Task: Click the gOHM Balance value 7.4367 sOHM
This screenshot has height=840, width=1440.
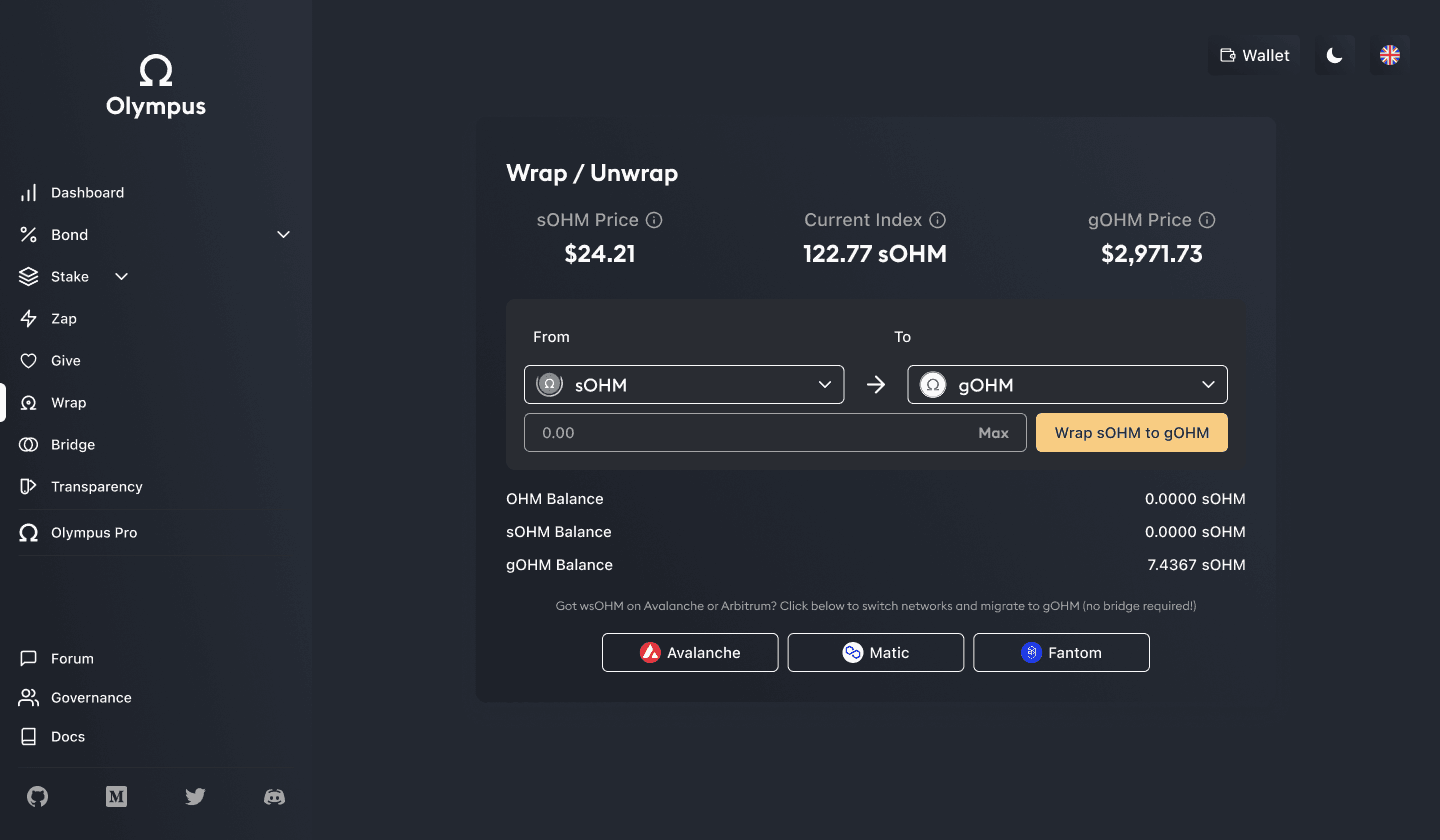Action: coord(1196,565)
